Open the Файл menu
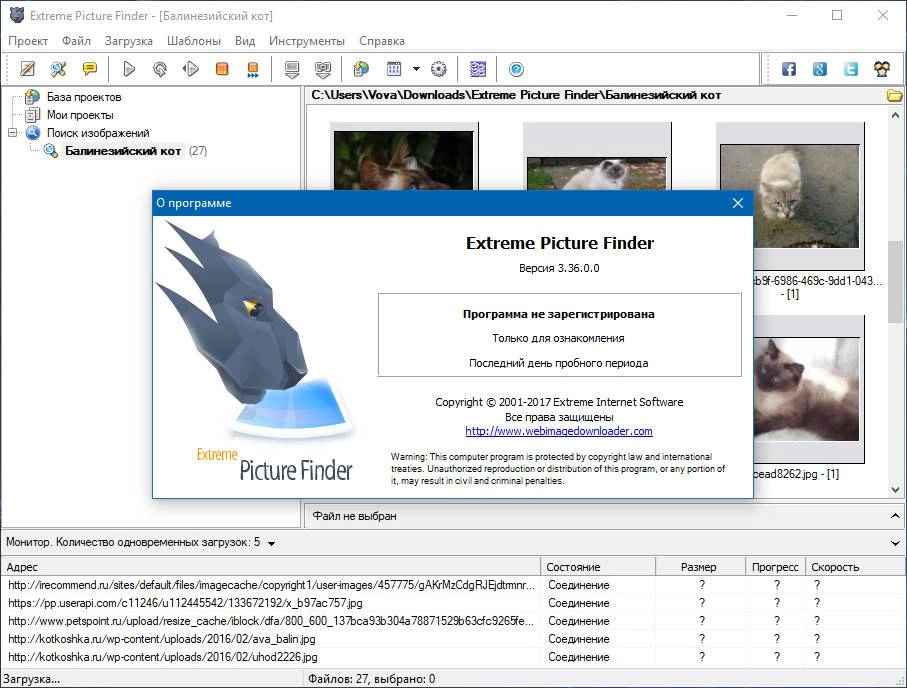 (76, 41)
